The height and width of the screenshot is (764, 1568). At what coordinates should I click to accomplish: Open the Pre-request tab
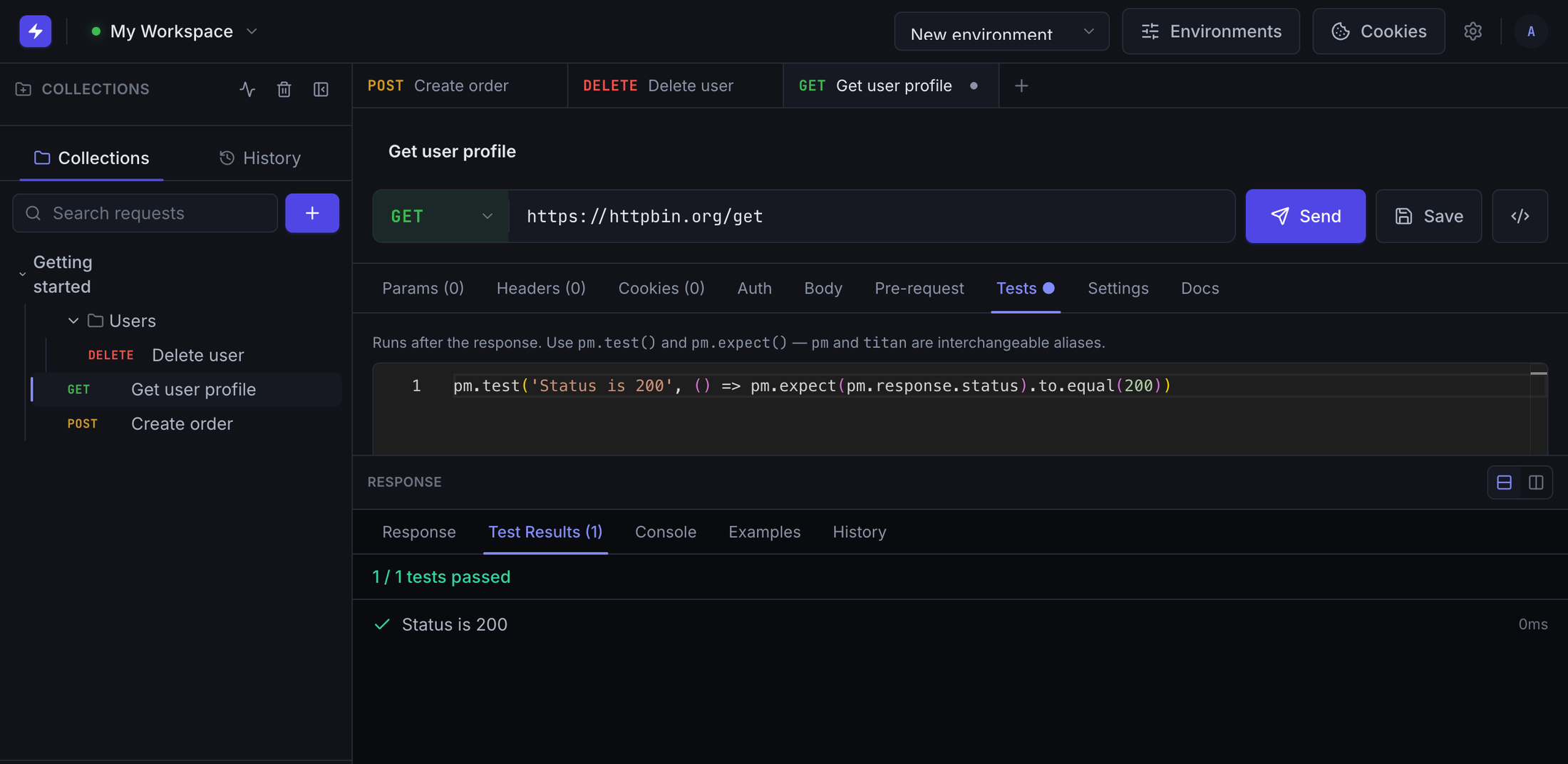pos(919,288)
